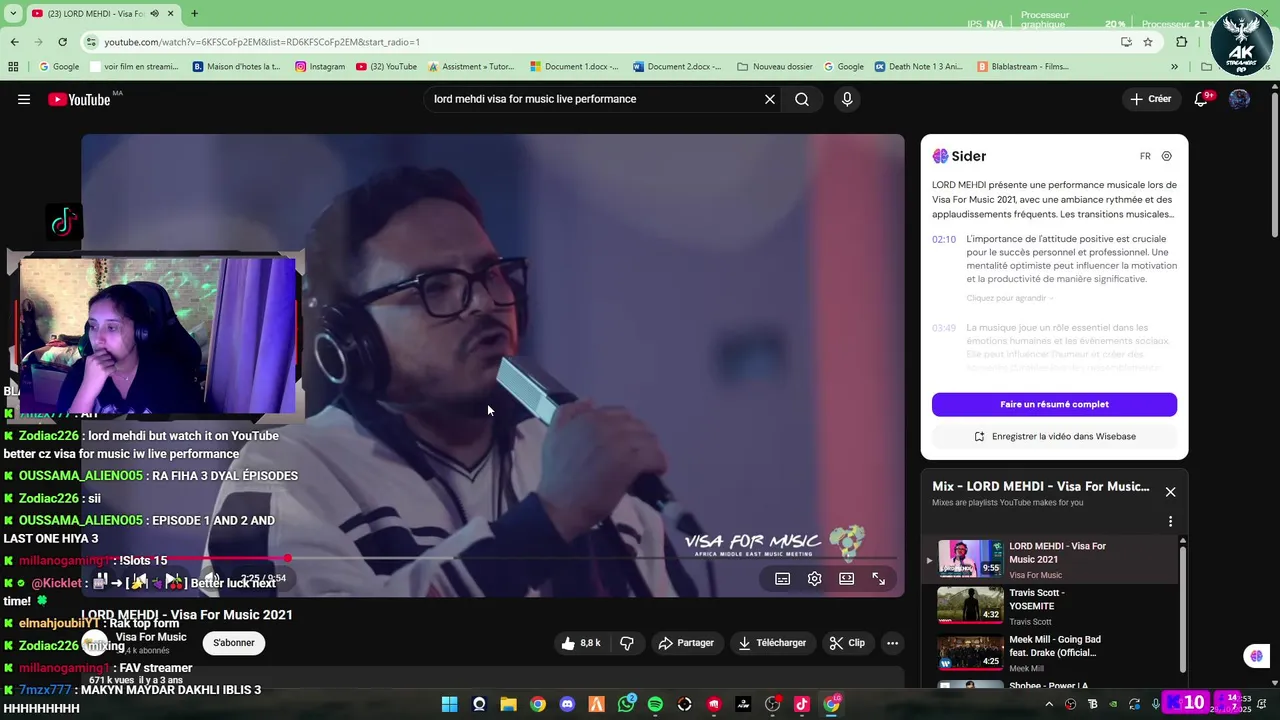The height and width of the screenshot is (720, 1280).
Task: Open the Blablastream - Films bookmark
Action: [1023, 67]
